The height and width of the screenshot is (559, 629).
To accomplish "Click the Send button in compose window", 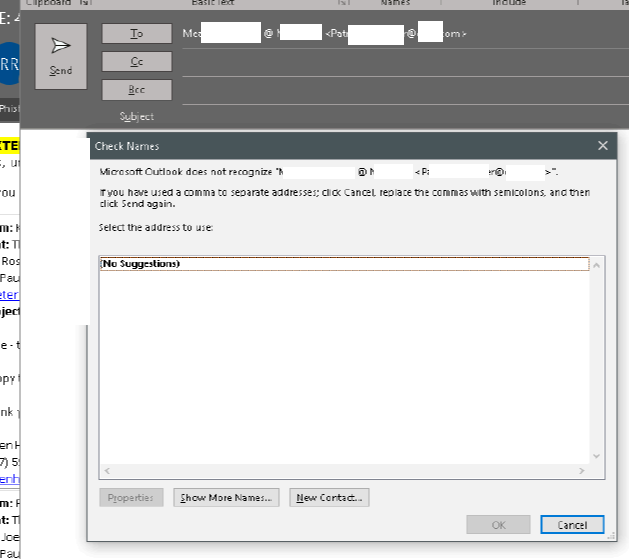I will (61, 56).
